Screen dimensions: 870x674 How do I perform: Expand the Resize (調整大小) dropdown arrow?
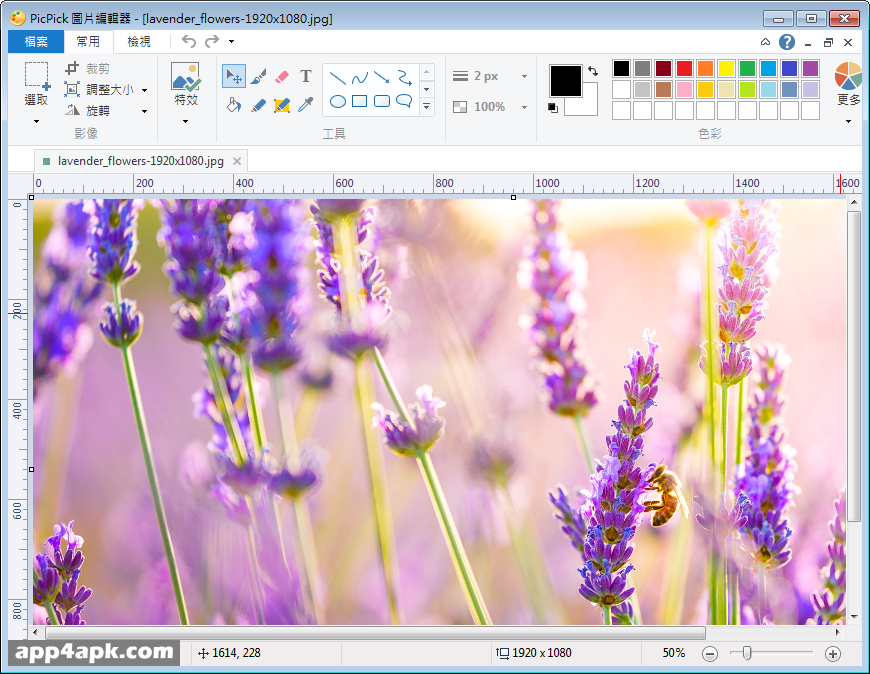click(145, 90)
